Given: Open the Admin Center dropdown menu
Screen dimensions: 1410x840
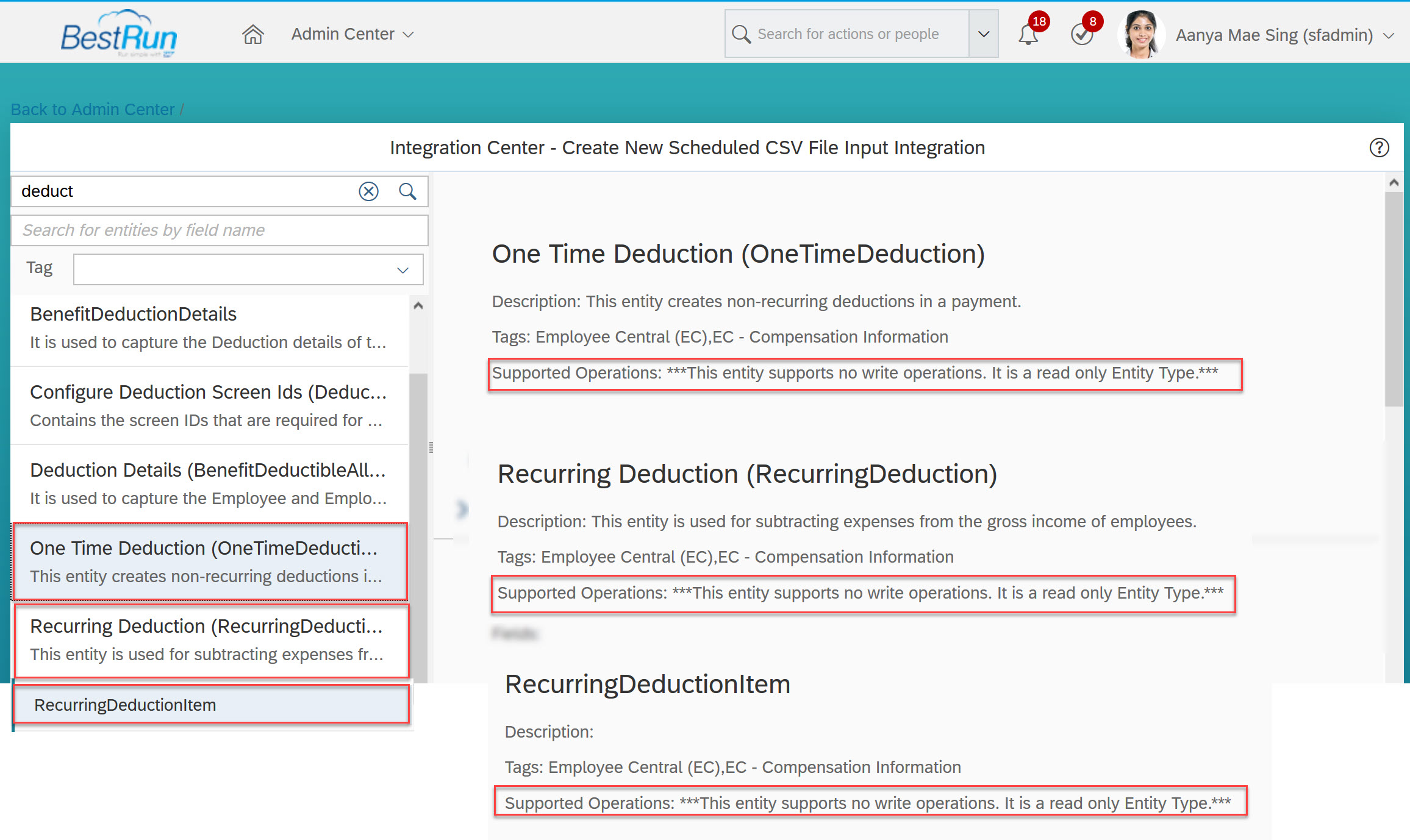Looking at the screenshot, I should (352, 34).
